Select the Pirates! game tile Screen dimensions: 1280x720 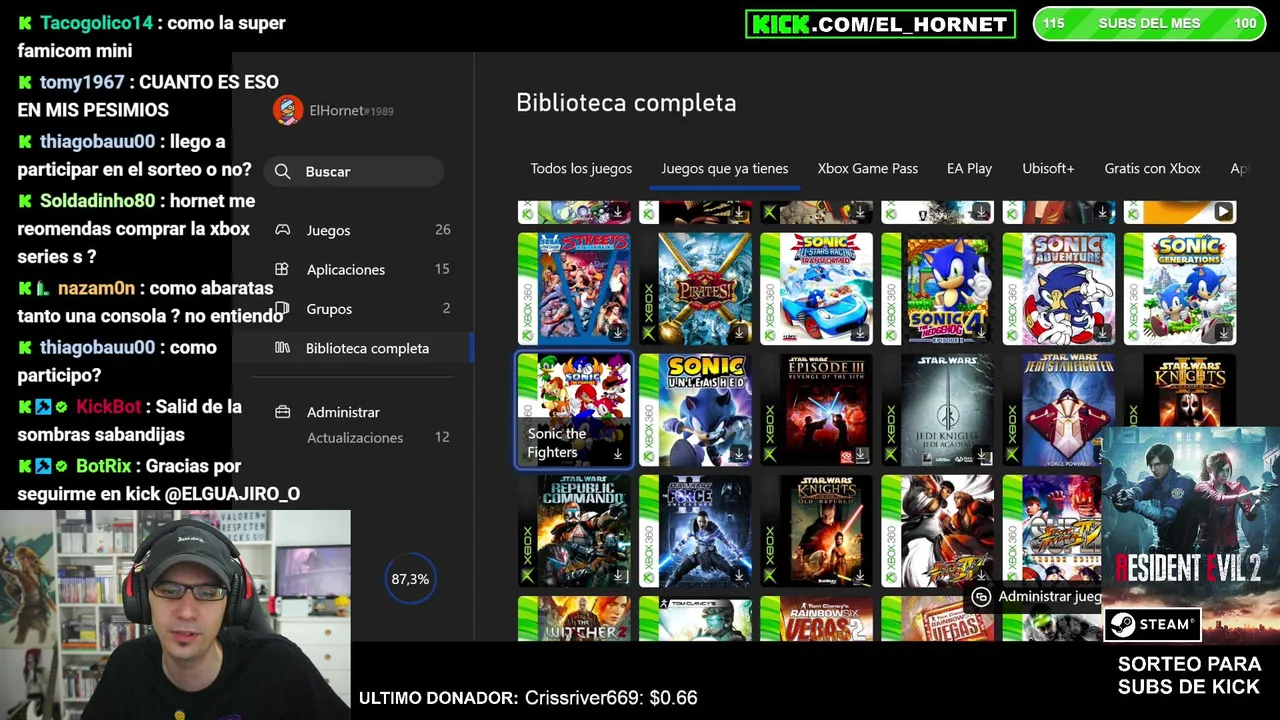695,289
